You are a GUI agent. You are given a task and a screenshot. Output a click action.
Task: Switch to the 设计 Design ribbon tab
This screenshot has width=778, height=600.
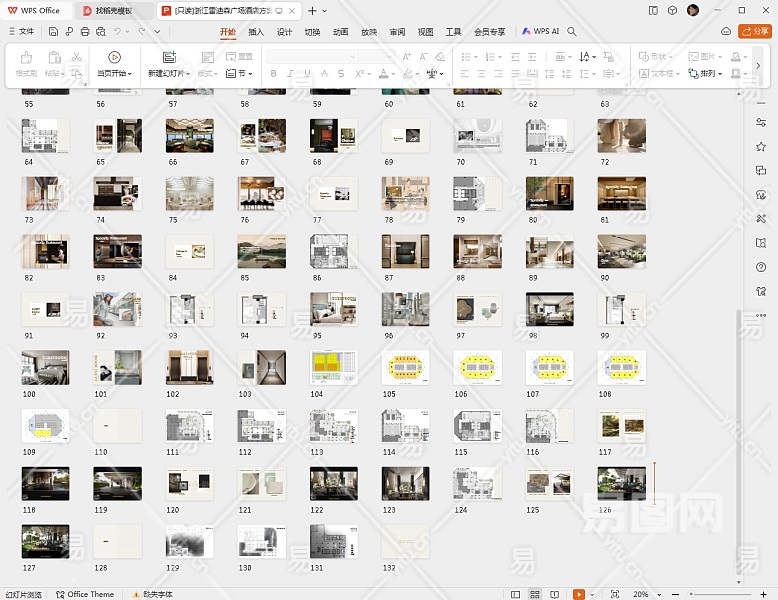point(284,32)
